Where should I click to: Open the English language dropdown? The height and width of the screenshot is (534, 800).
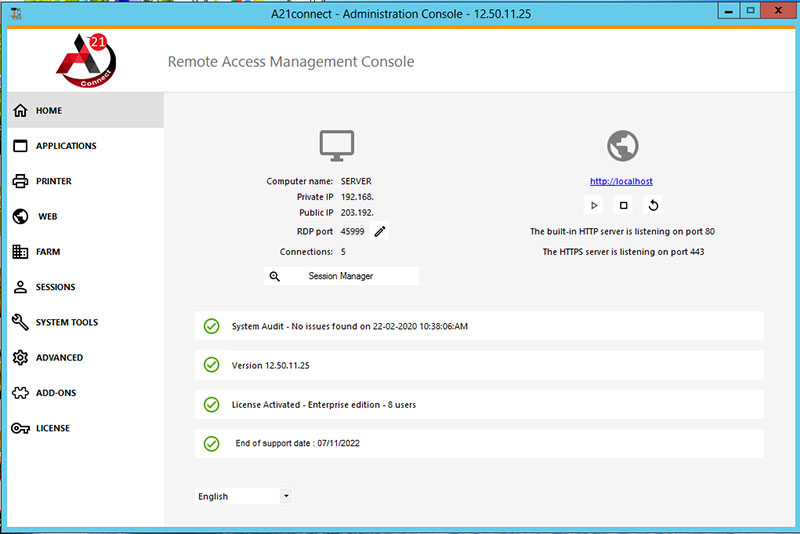(x=244, y=496)
